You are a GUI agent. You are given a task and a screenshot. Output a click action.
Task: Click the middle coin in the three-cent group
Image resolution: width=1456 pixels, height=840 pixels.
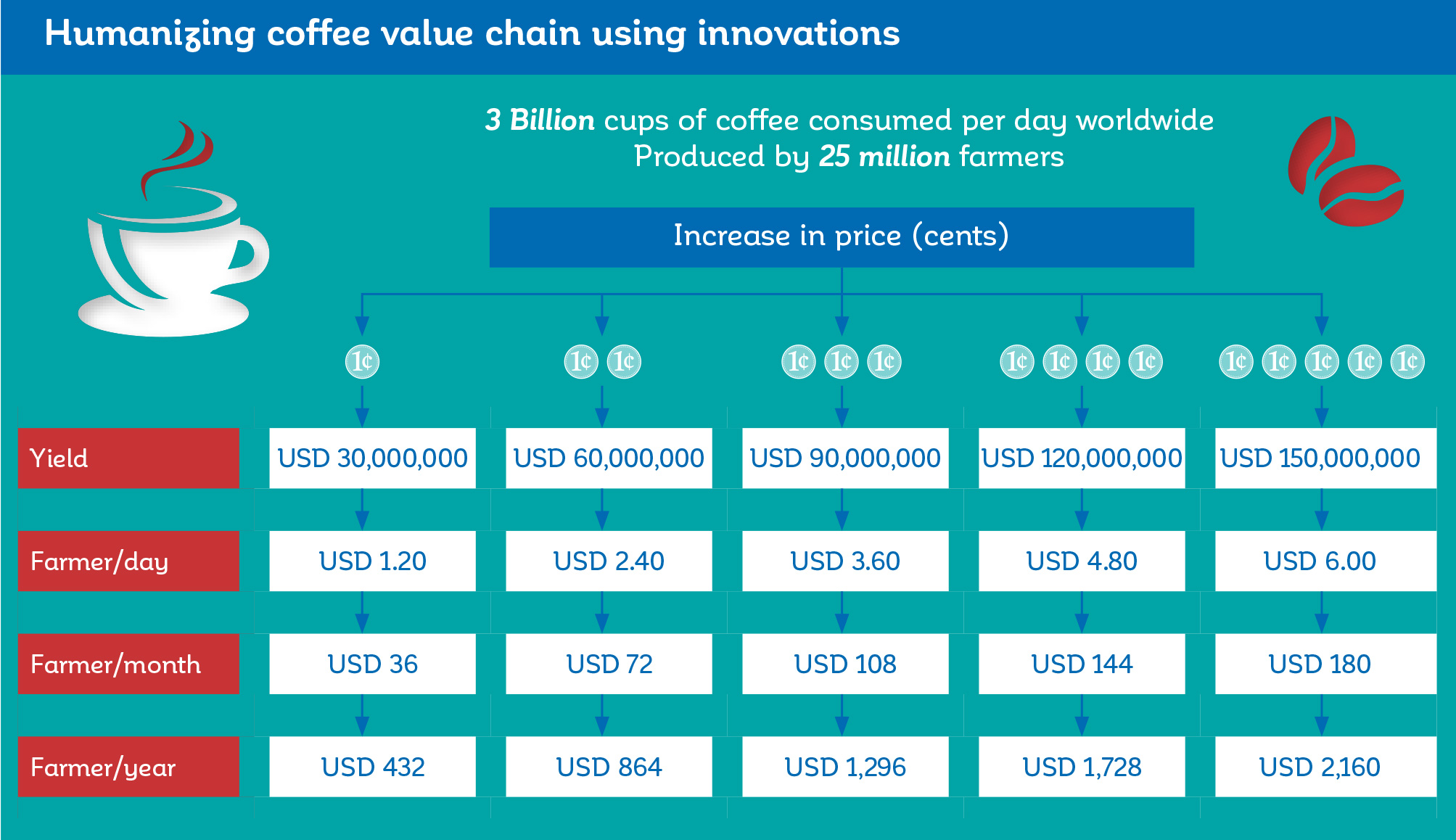pyautogui.click(x=842, y=361)
